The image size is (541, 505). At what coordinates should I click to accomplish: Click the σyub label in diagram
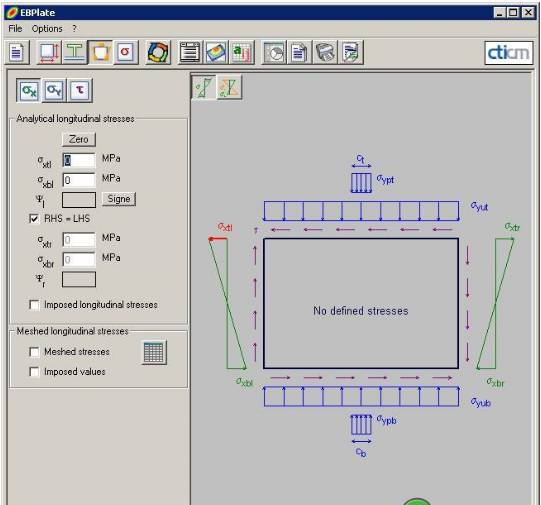481,402
